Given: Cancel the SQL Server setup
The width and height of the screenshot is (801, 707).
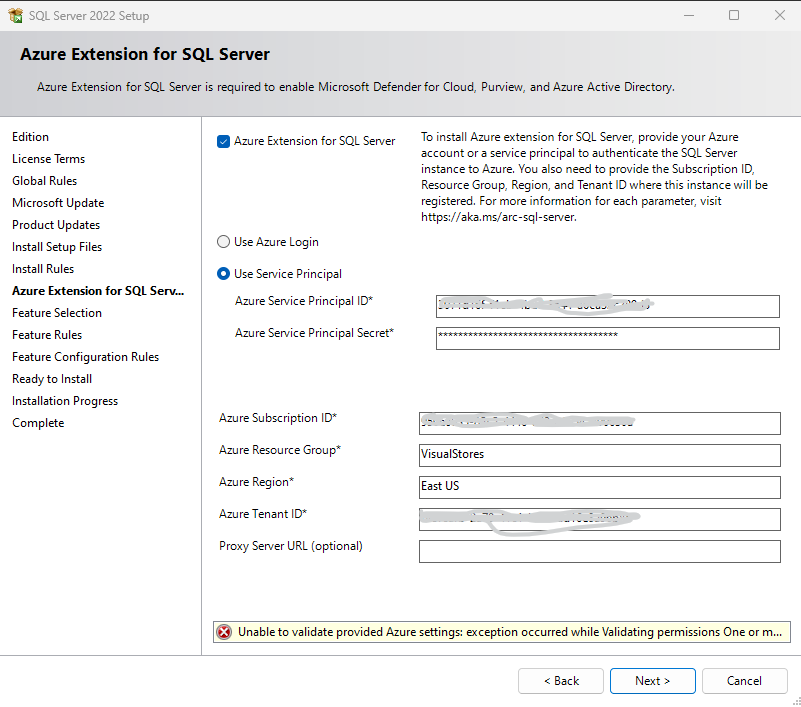Looking at the screenshot, I should point(744,680).
